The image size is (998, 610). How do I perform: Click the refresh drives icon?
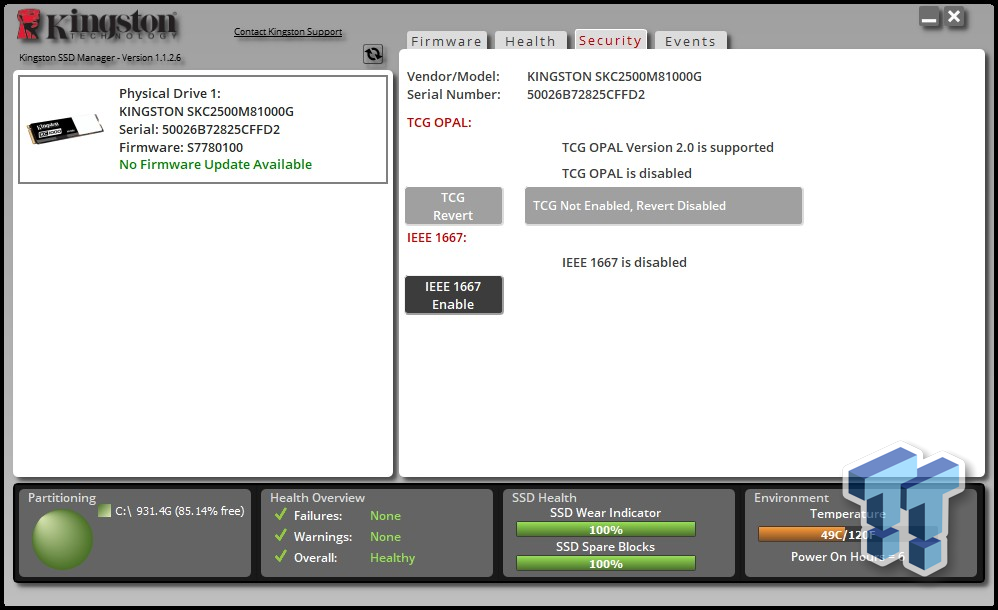pos(373,54)
